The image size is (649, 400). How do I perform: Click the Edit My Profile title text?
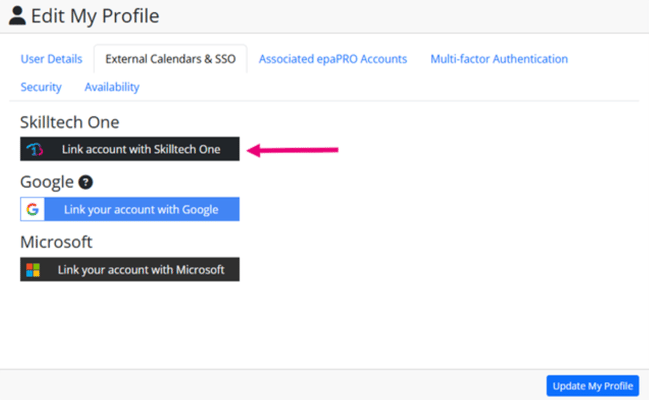coord(95,16)
